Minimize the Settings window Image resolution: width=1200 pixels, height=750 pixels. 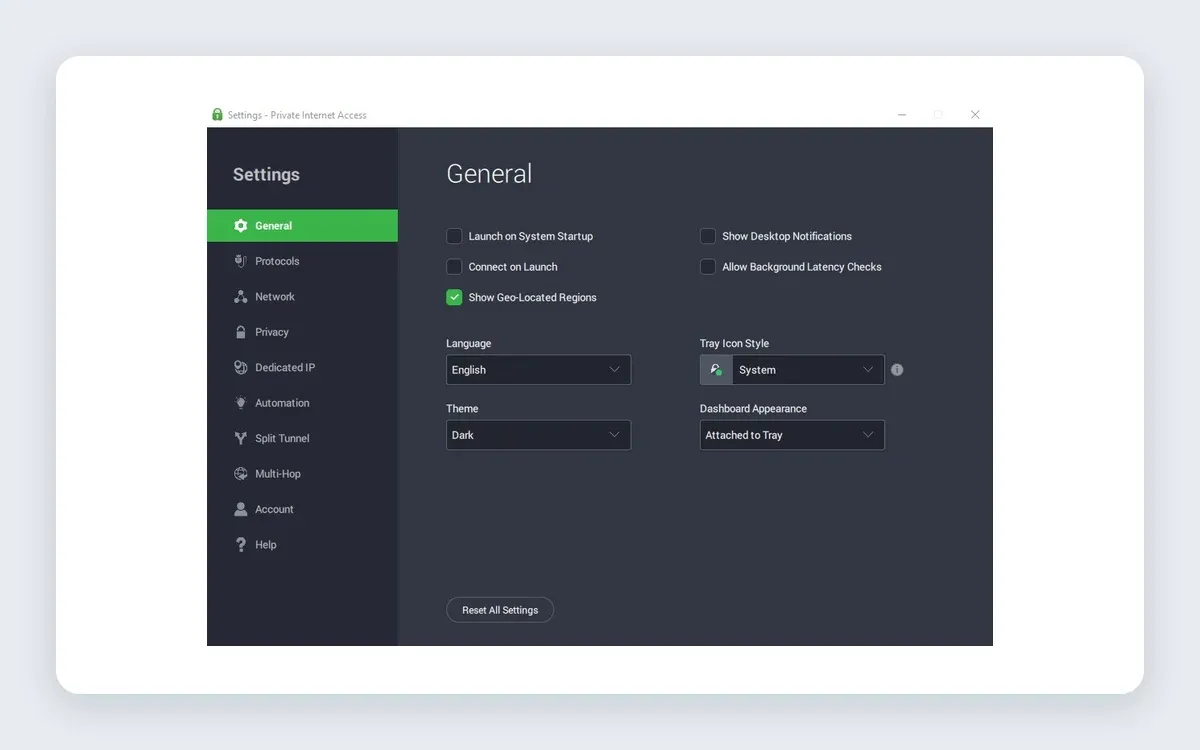tap(902, 115)
